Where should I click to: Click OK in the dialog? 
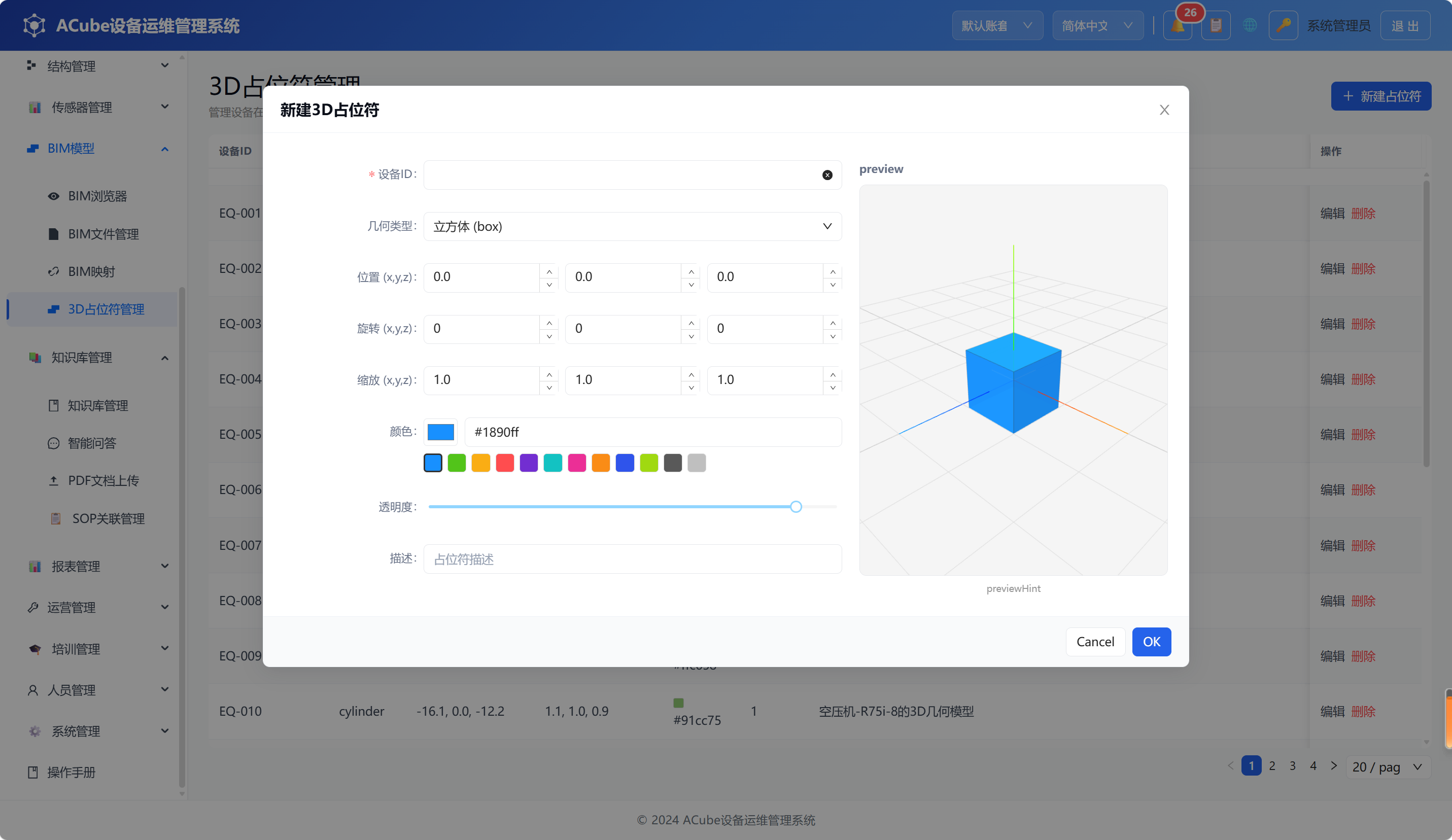pos(1151,641)
